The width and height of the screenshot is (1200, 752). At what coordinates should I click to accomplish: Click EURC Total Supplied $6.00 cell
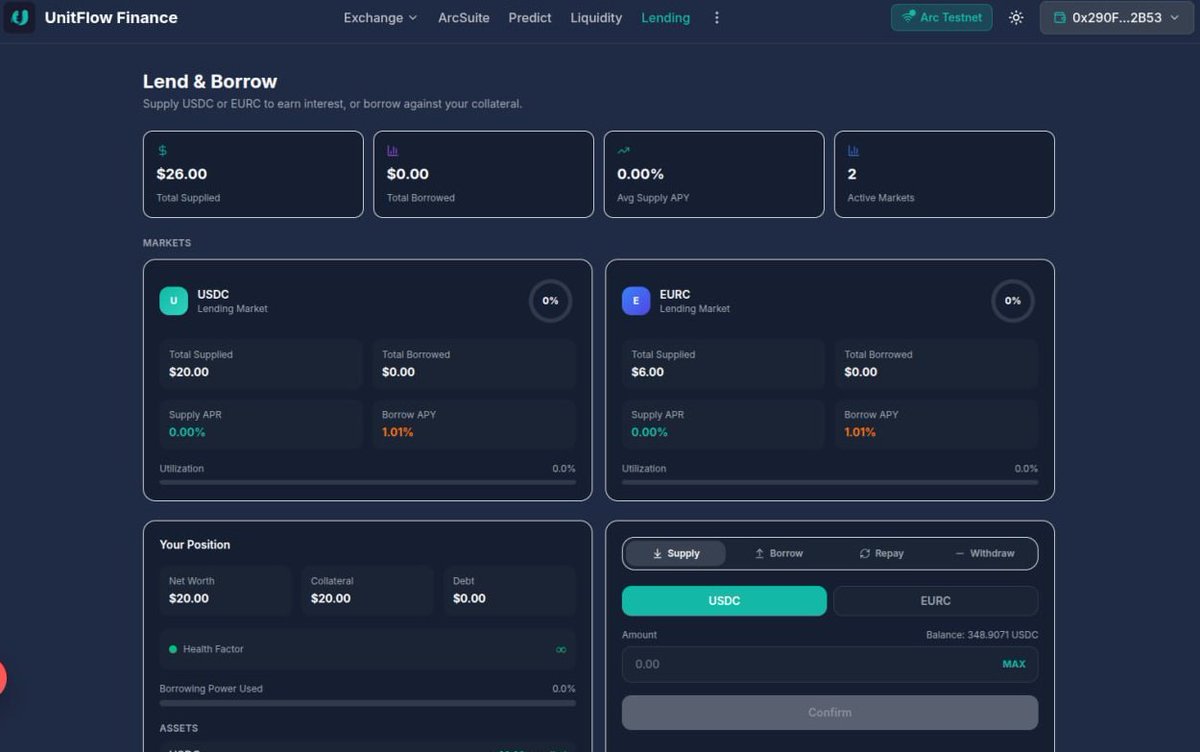[x=723, y=364]
